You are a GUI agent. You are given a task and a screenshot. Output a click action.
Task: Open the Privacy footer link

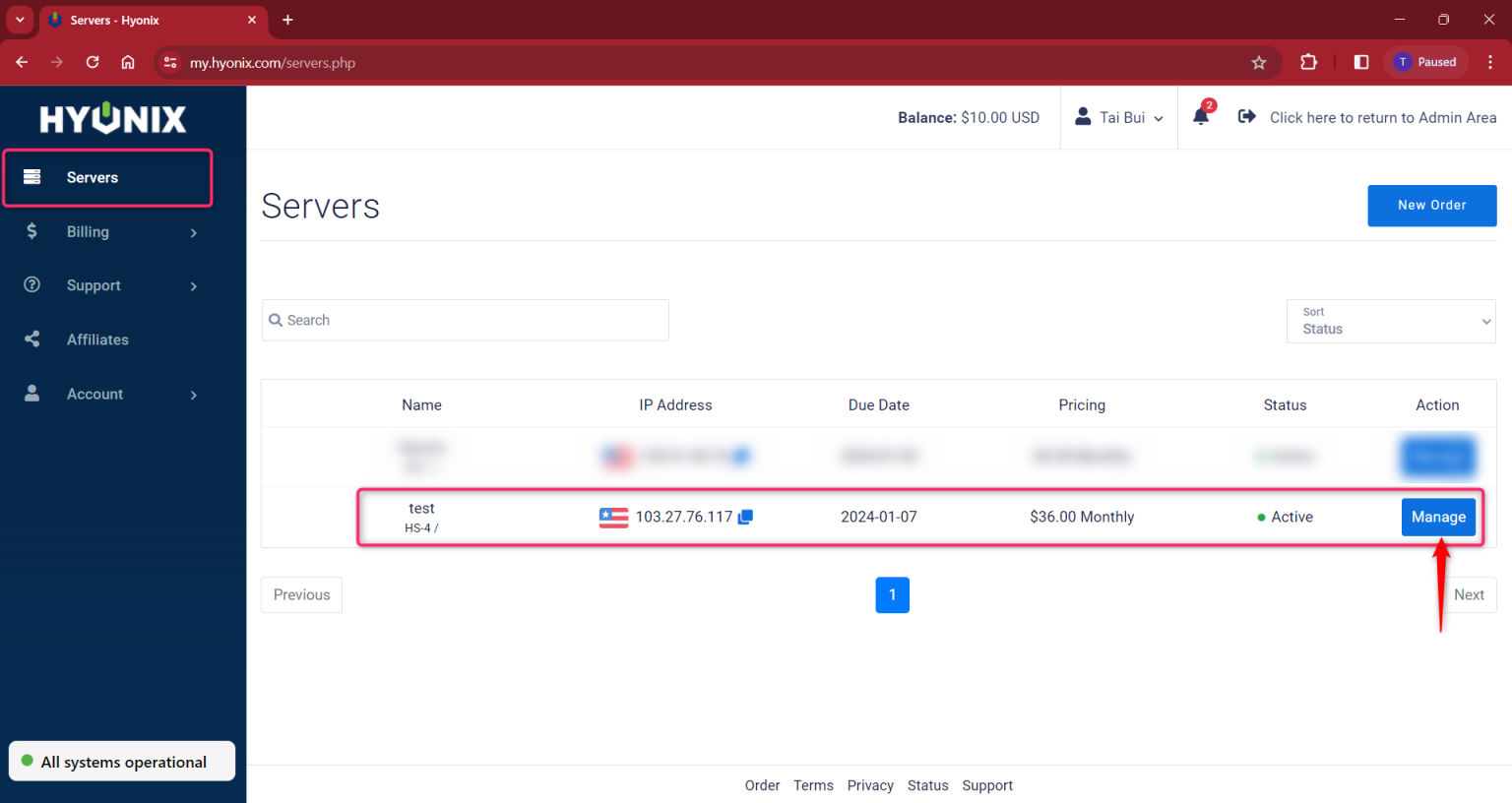tap(870, 785)
